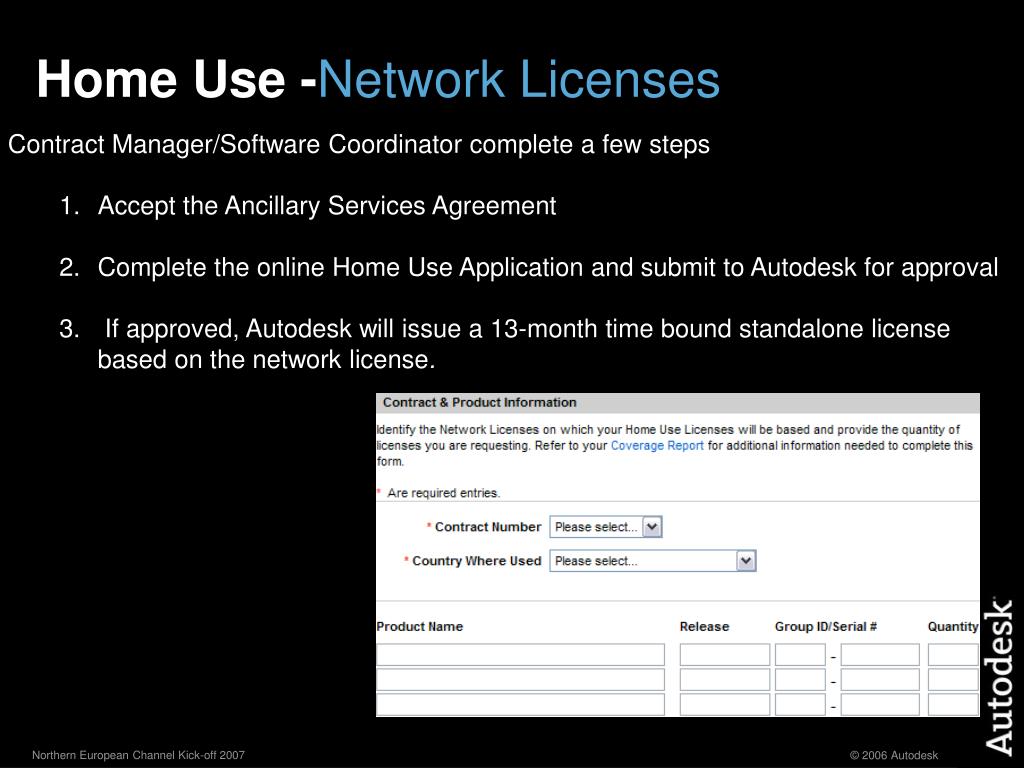Click the "© 2006 Autodesk" copyright text
Screen dimensions: 1024x768
pos(894,755)
